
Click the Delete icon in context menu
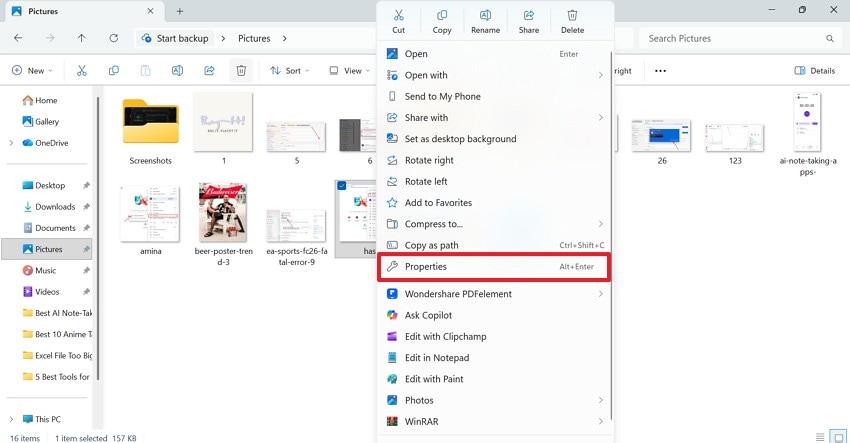[572, 15]
